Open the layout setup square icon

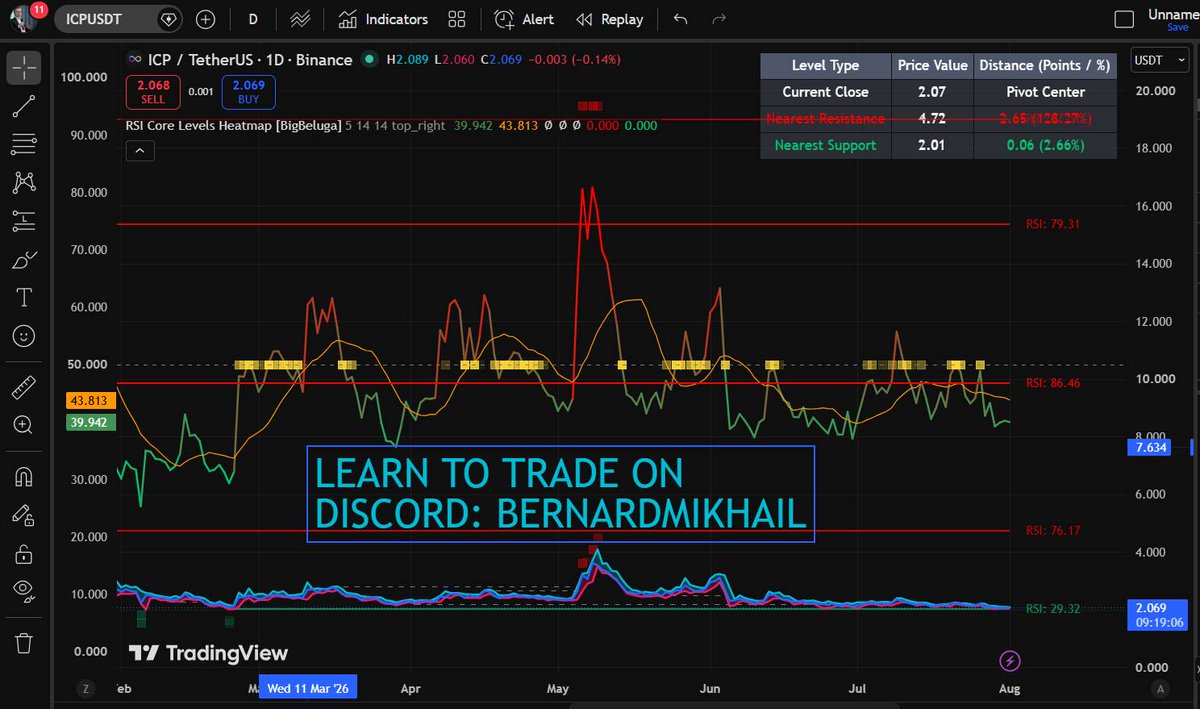click(1124, 19)
